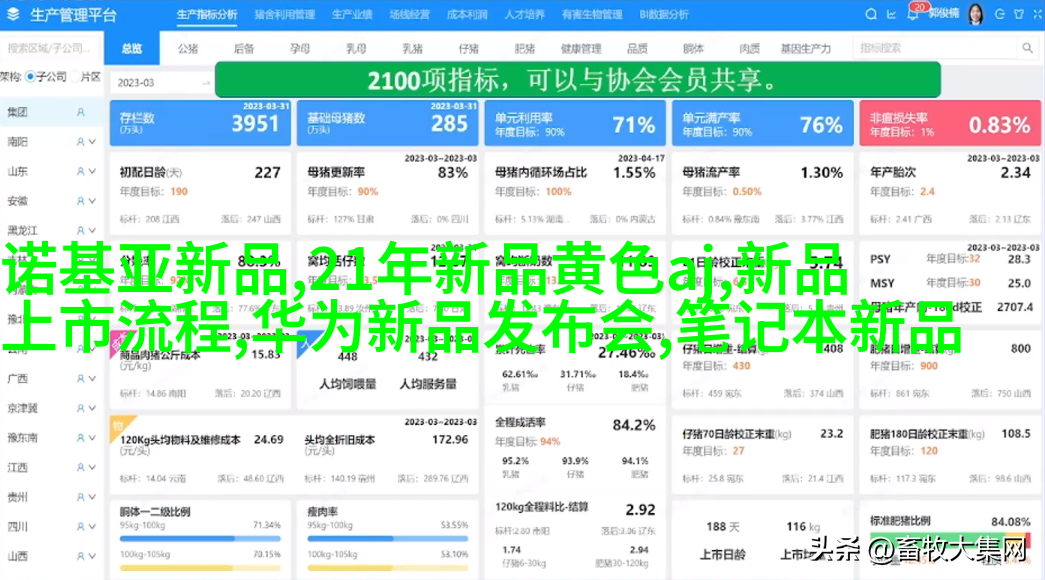Click the logout icon in header
This screenshot has height=580, width=1045.
coord(999,14)
